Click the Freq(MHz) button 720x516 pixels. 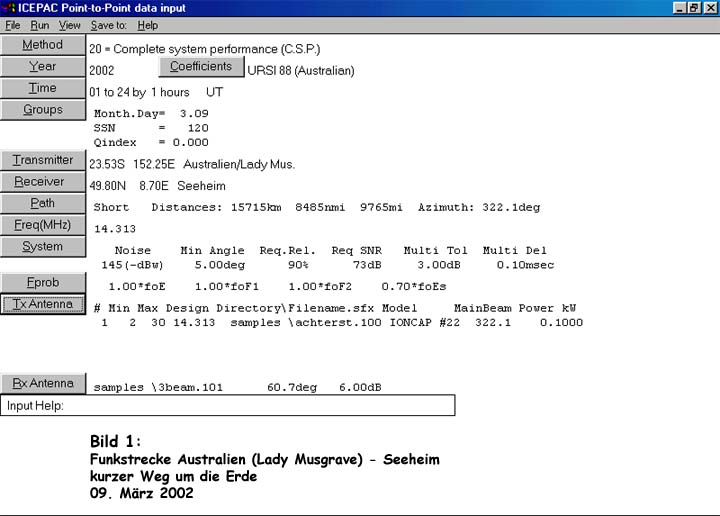point(43,225)
